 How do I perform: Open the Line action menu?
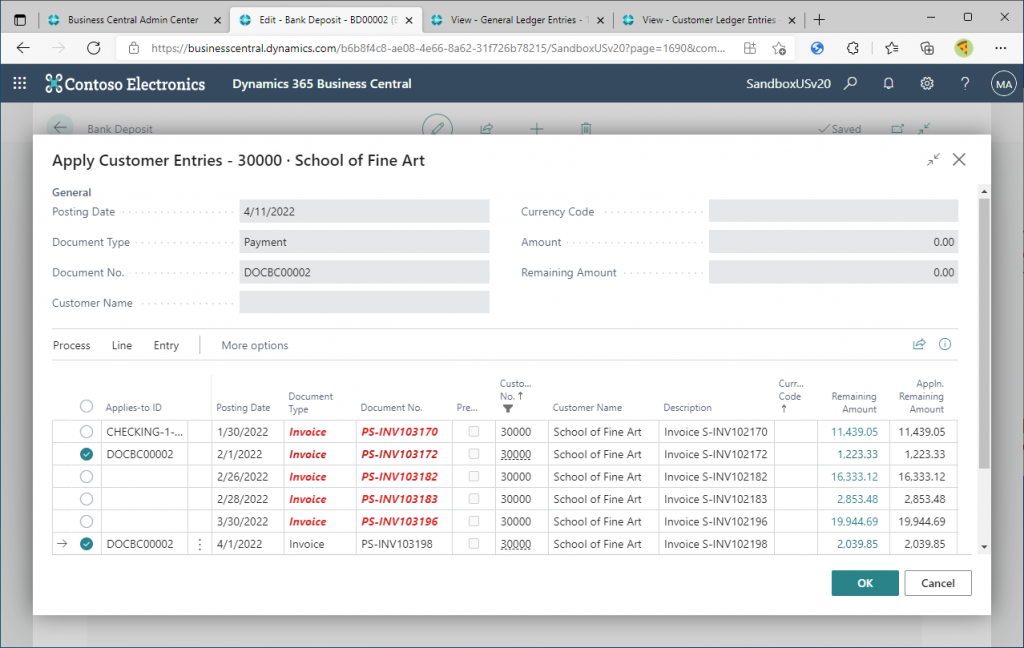(121, 345)
